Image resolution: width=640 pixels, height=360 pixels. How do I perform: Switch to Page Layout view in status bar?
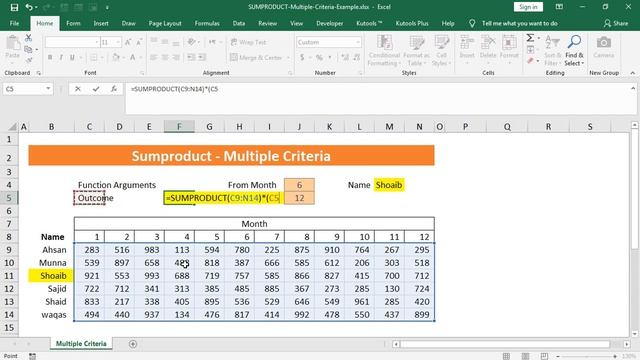(525, 356)
